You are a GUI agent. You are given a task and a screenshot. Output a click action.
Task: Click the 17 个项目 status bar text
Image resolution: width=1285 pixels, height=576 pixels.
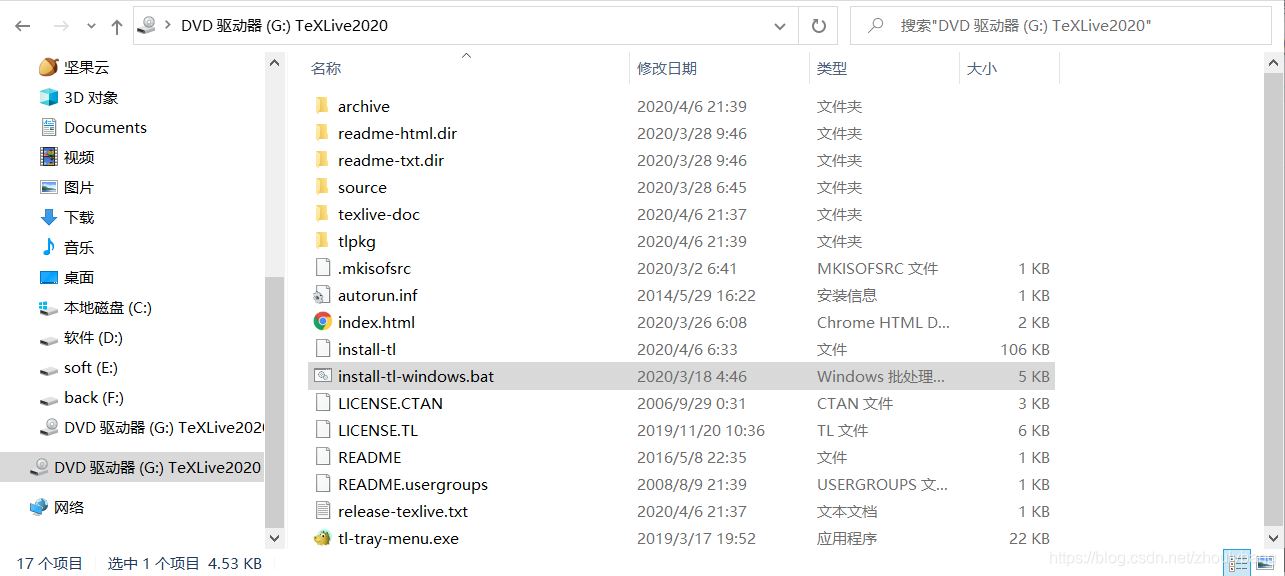point(50,563)
